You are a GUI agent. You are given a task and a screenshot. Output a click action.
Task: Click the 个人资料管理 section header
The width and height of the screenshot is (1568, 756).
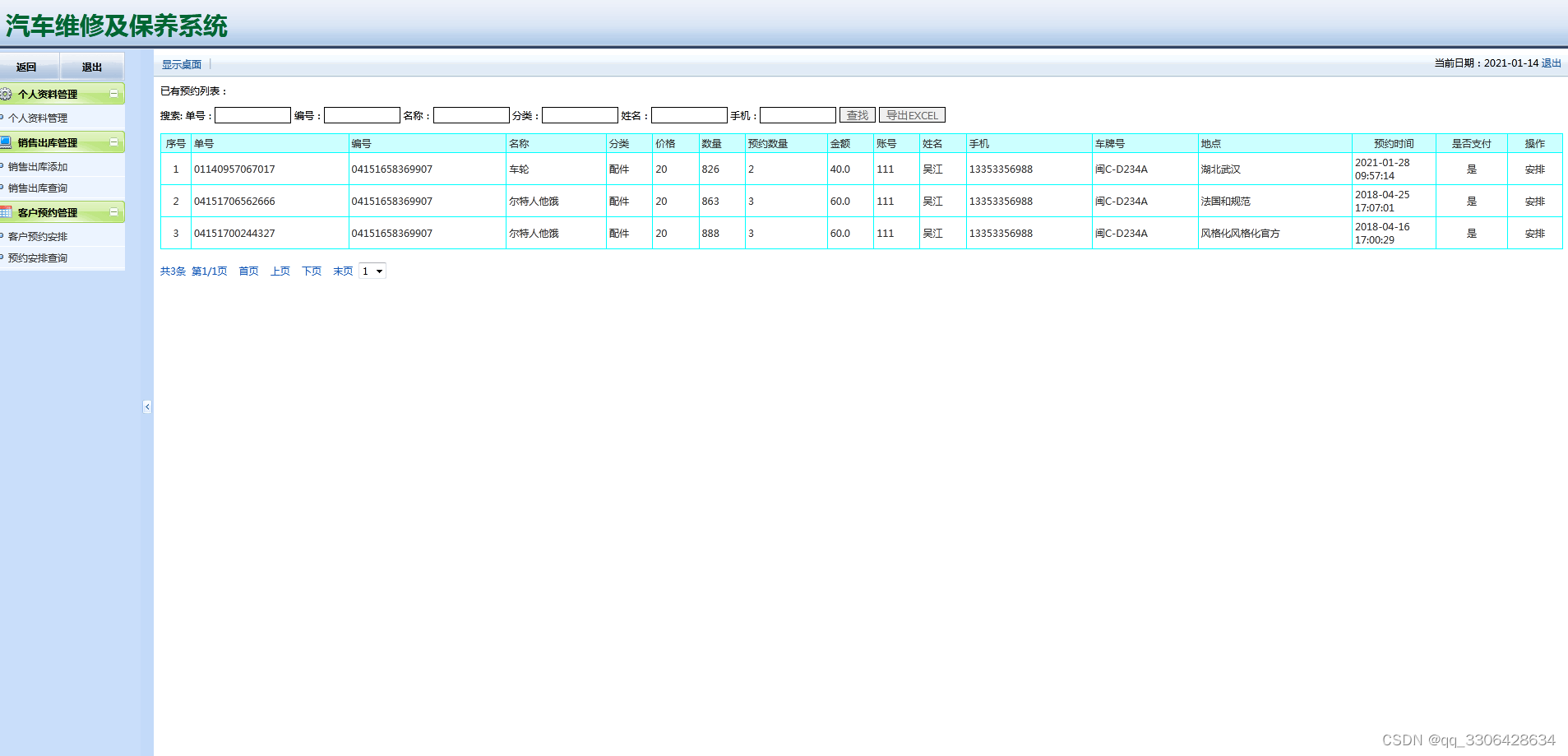coord(62,94)
